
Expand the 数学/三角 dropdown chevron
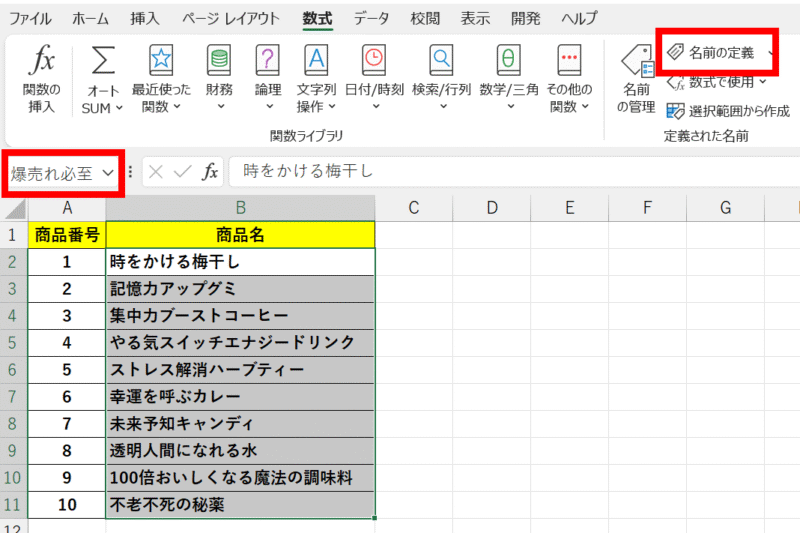tap(511, 107)
